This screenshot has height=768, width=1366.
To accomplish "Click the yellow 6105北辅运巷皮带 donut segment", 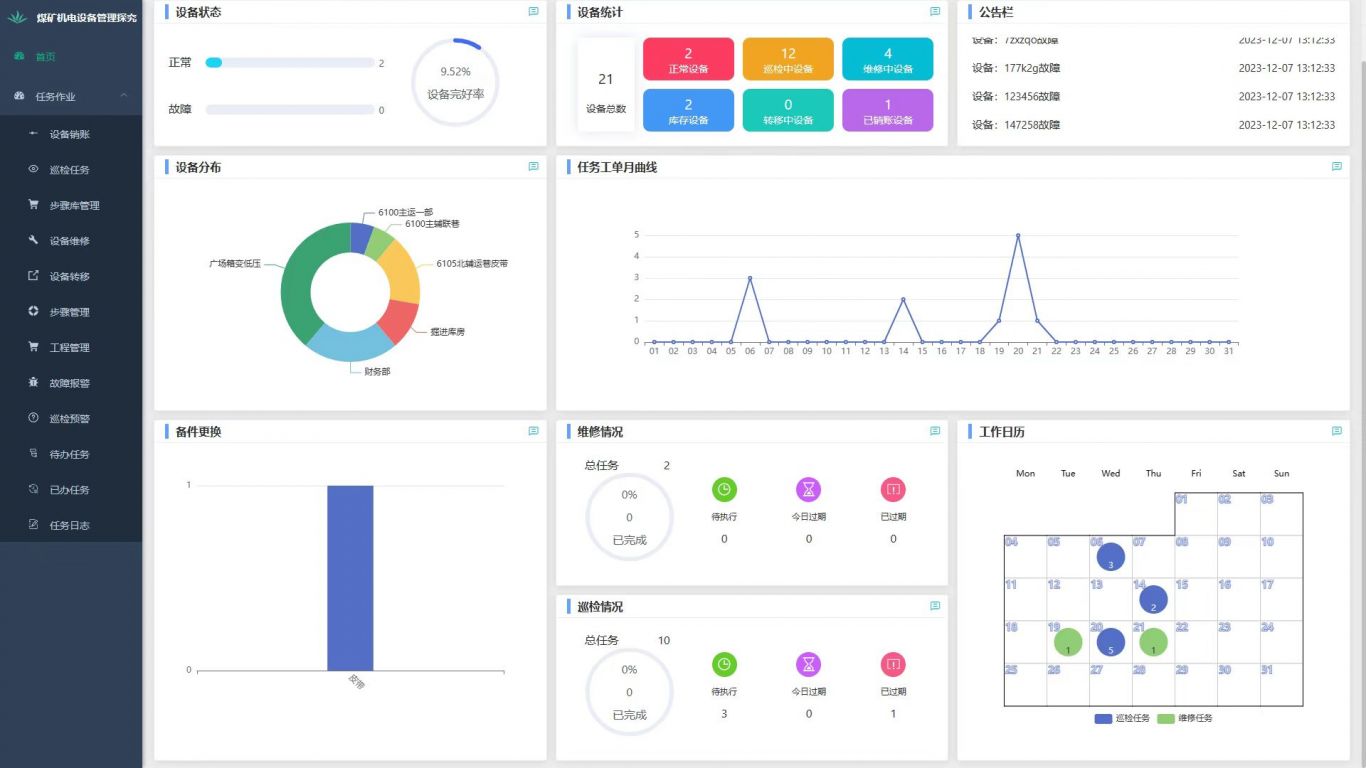I will tap(402, 271).
